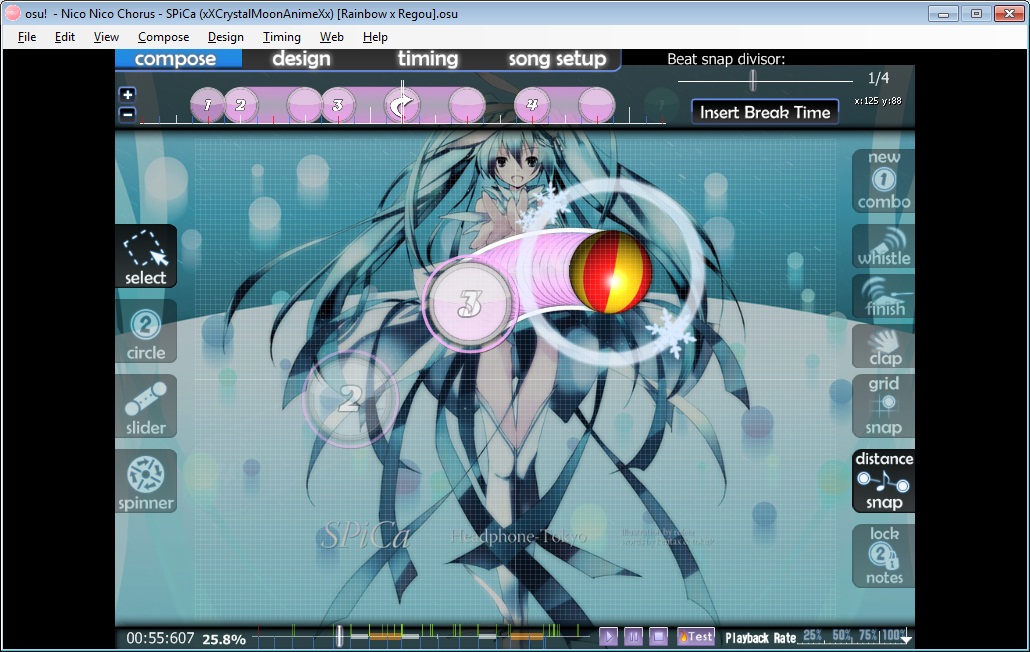The width and height of the screenshot is (1030, 652).
Task: Open the File menu
Action: tap(27, 37)
